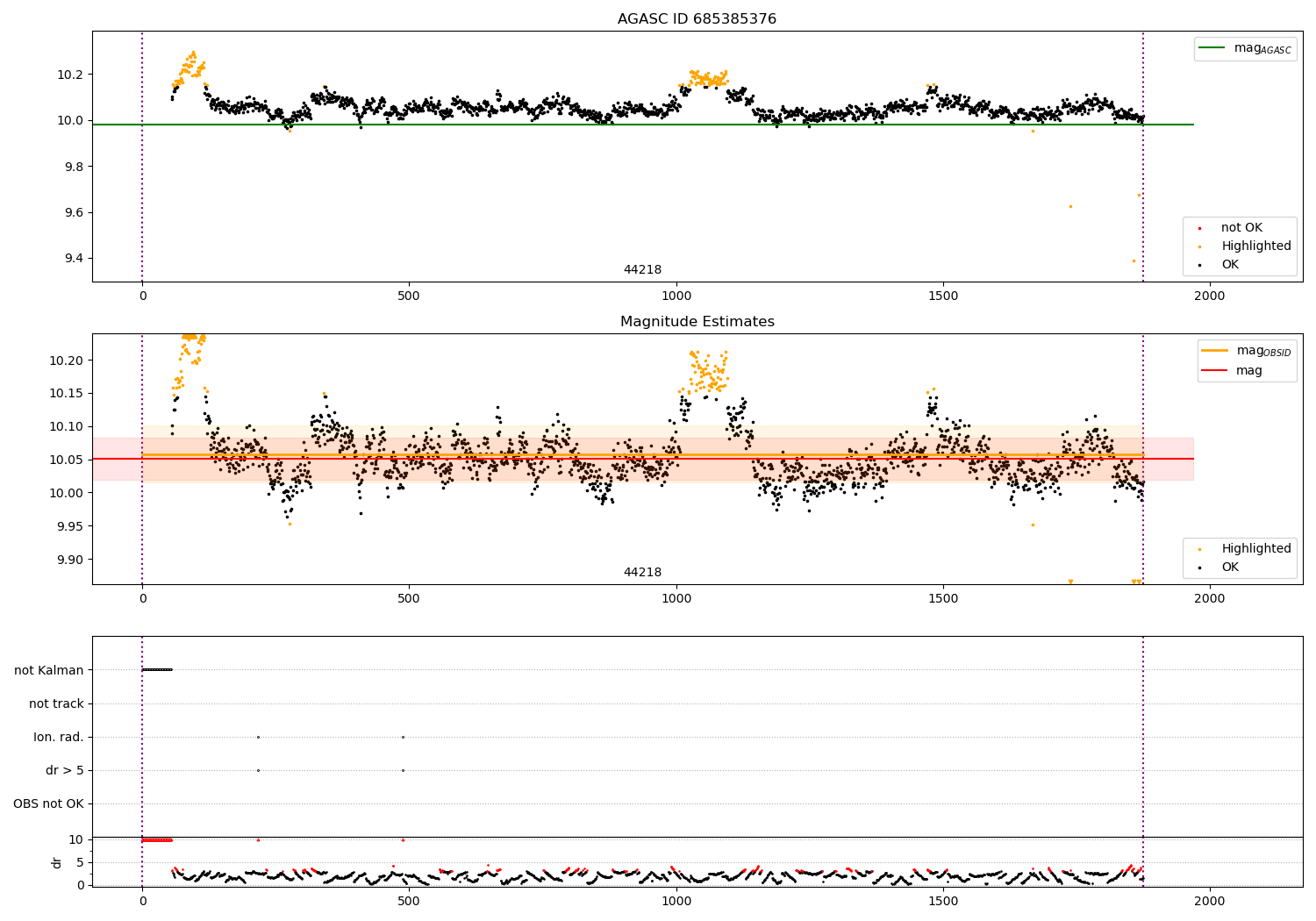Click the '9.6' y-tick of top plot
The height and width of the screenshot is (921, 1316).
click(74, 213)
